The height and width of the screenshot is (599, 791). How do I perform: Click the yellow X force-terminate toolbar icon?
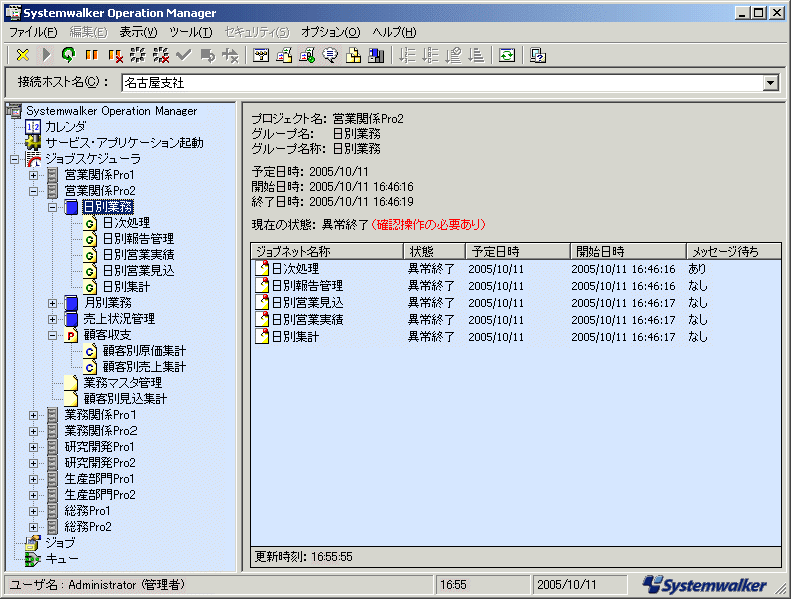(23, 55)
